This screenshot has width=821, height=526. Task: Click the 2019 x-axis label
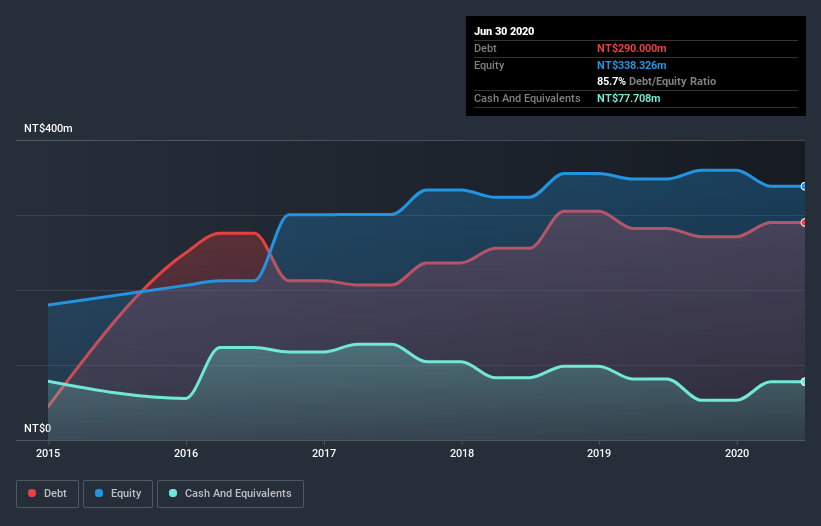tap(599, 453)
